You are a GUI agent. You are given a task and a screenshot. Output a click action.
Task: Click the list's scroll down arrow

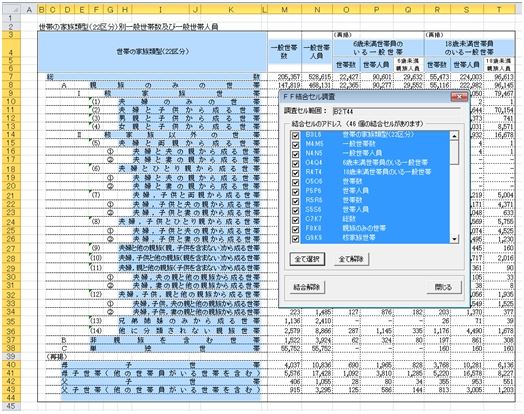454,239
